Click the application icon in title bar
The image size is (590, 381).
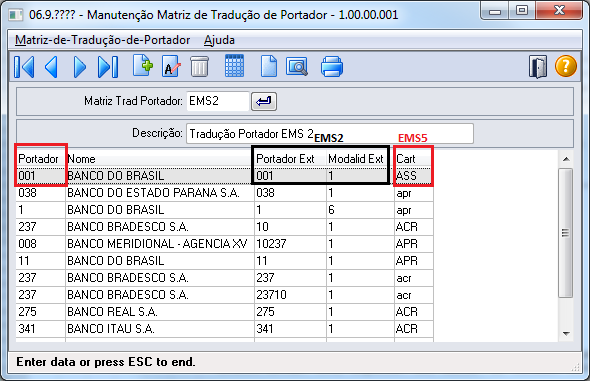coord(16,15)
